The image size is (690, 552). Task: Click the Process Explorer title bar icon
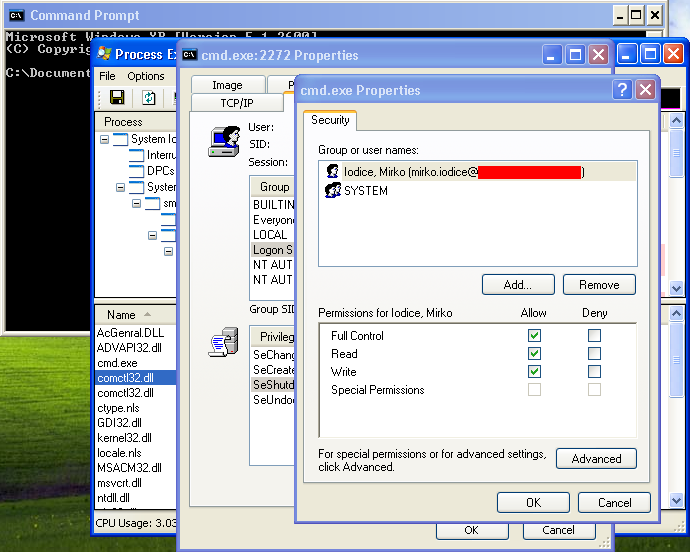tap(104, 54)
